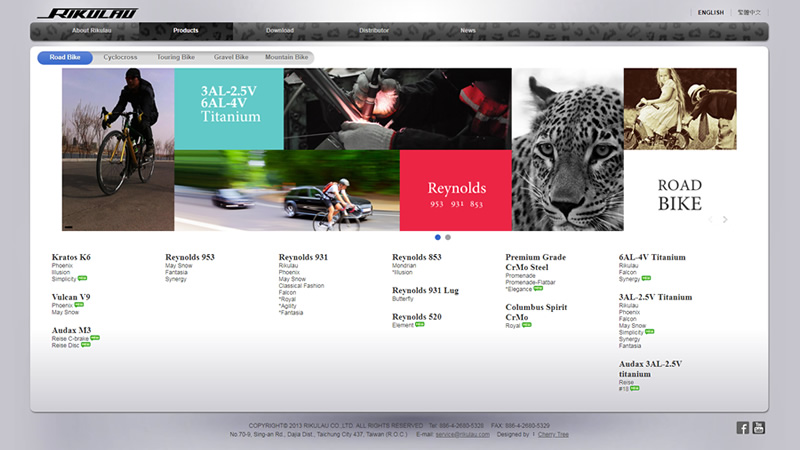Select the first carousel page dot
The width and height of the screenshot is (800, 450).
438,237
